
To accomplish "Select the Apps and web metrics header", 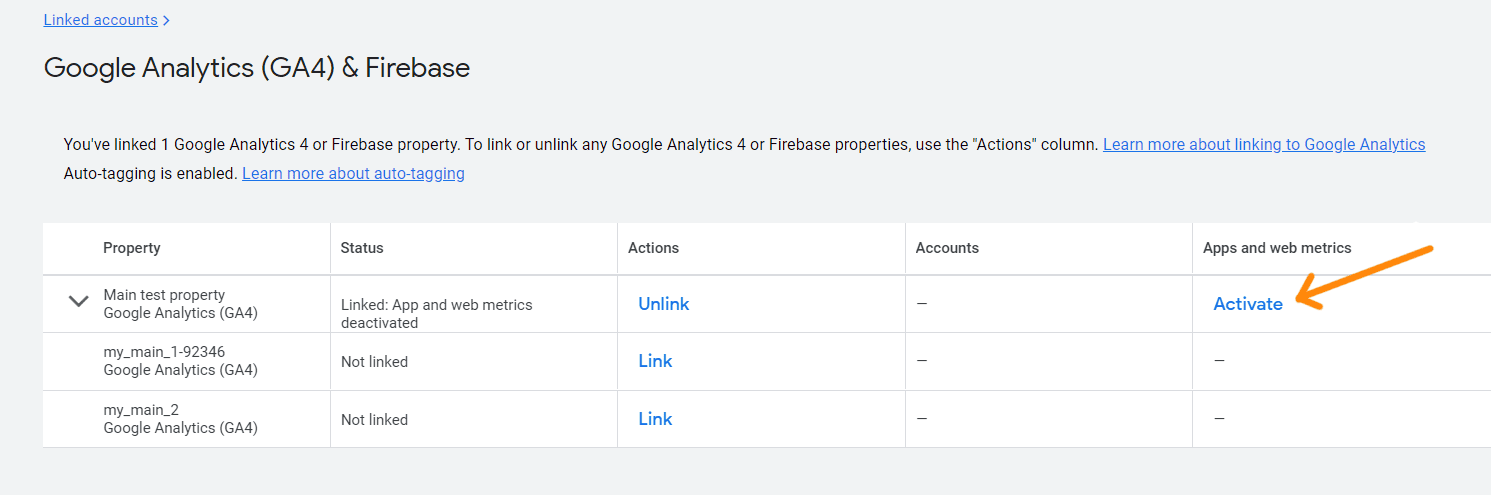I will coord(1277,248).
